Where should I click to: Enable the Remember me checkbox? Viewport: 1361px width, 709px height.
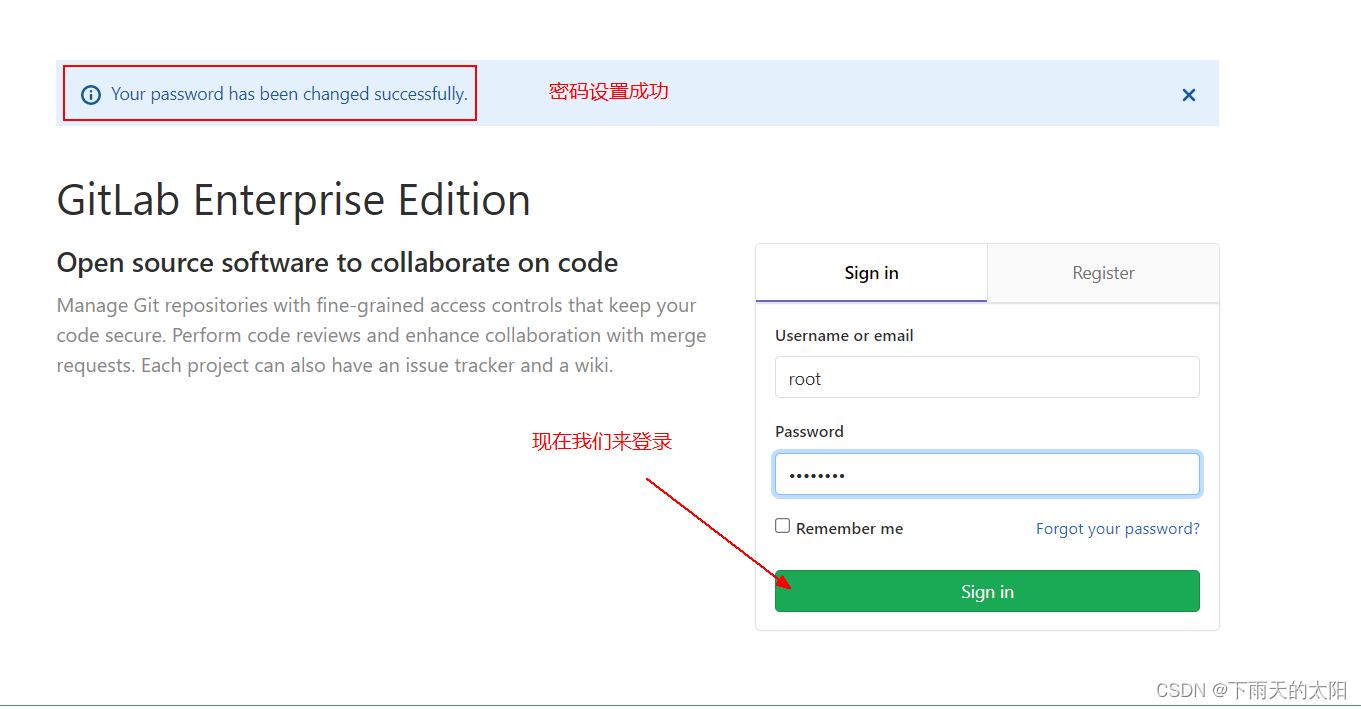(783, 526)
